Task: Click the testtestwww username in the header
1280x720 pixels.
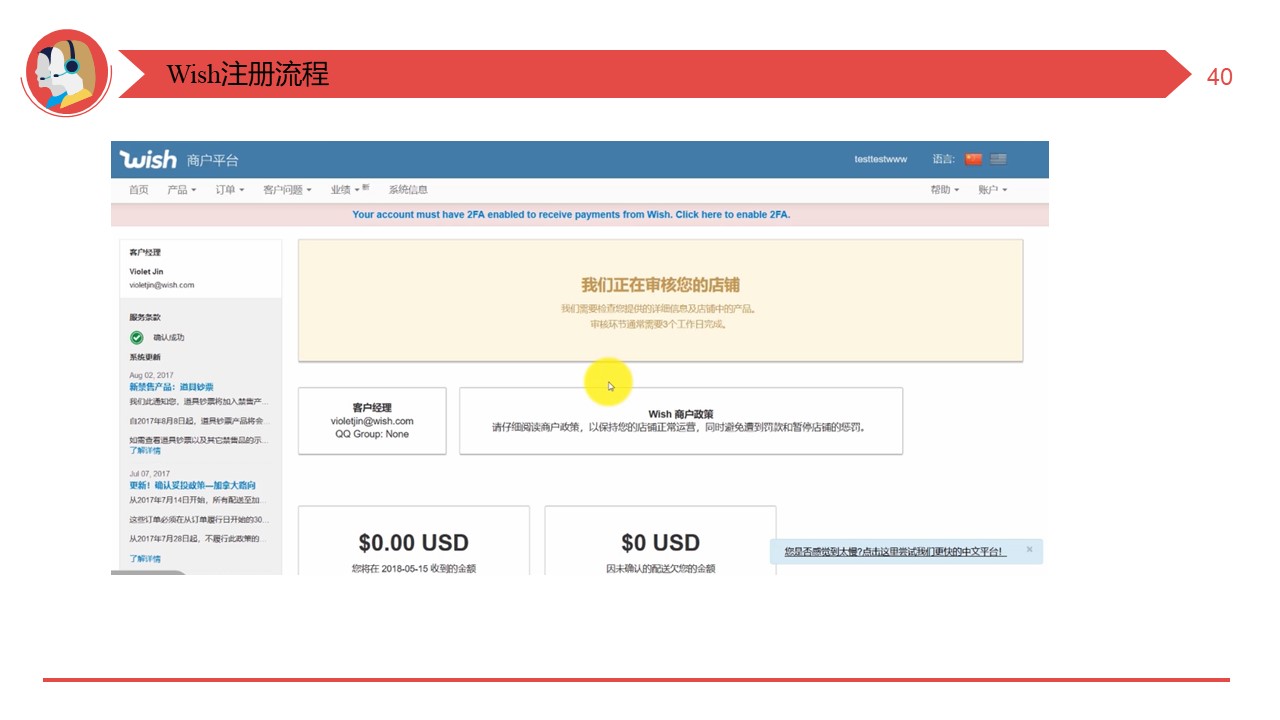Action: pos(881,160)
